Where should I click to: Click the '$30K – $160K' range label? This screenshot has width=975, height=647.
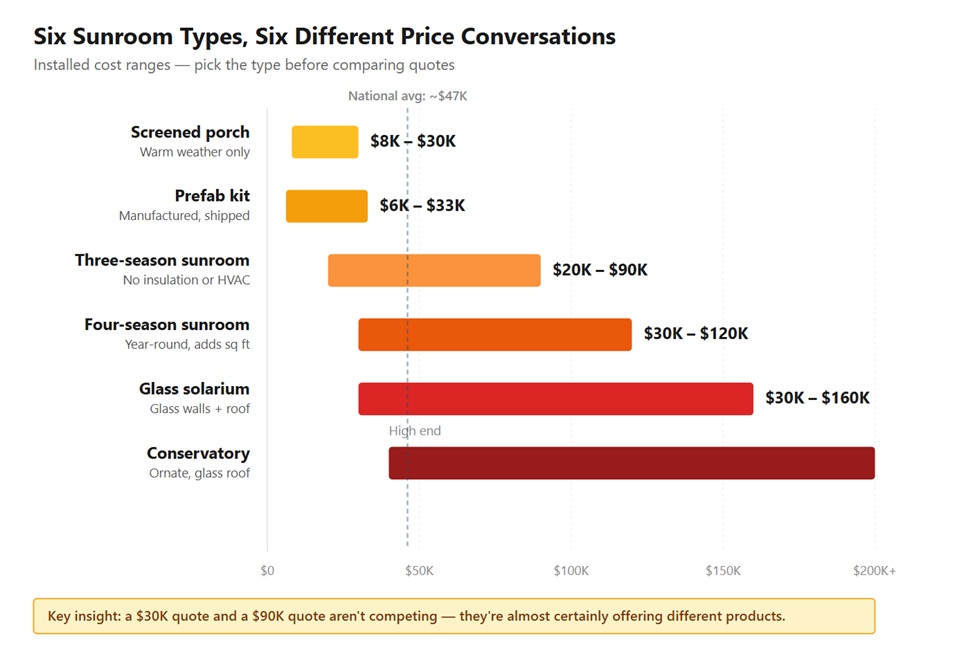[817, 398]
